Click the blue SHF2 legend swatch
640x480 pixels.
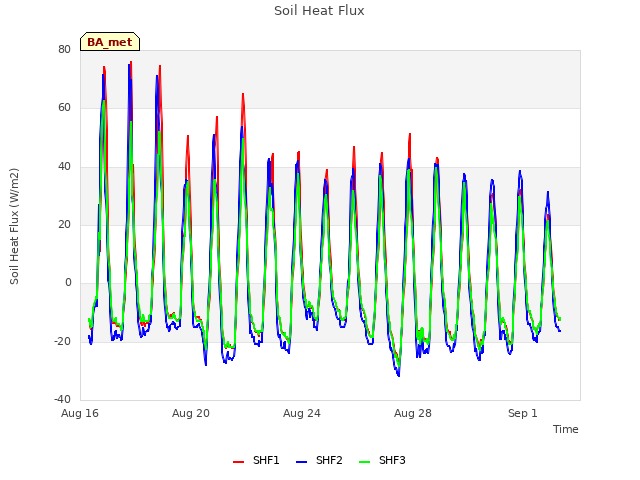click(x=301, y=462)
